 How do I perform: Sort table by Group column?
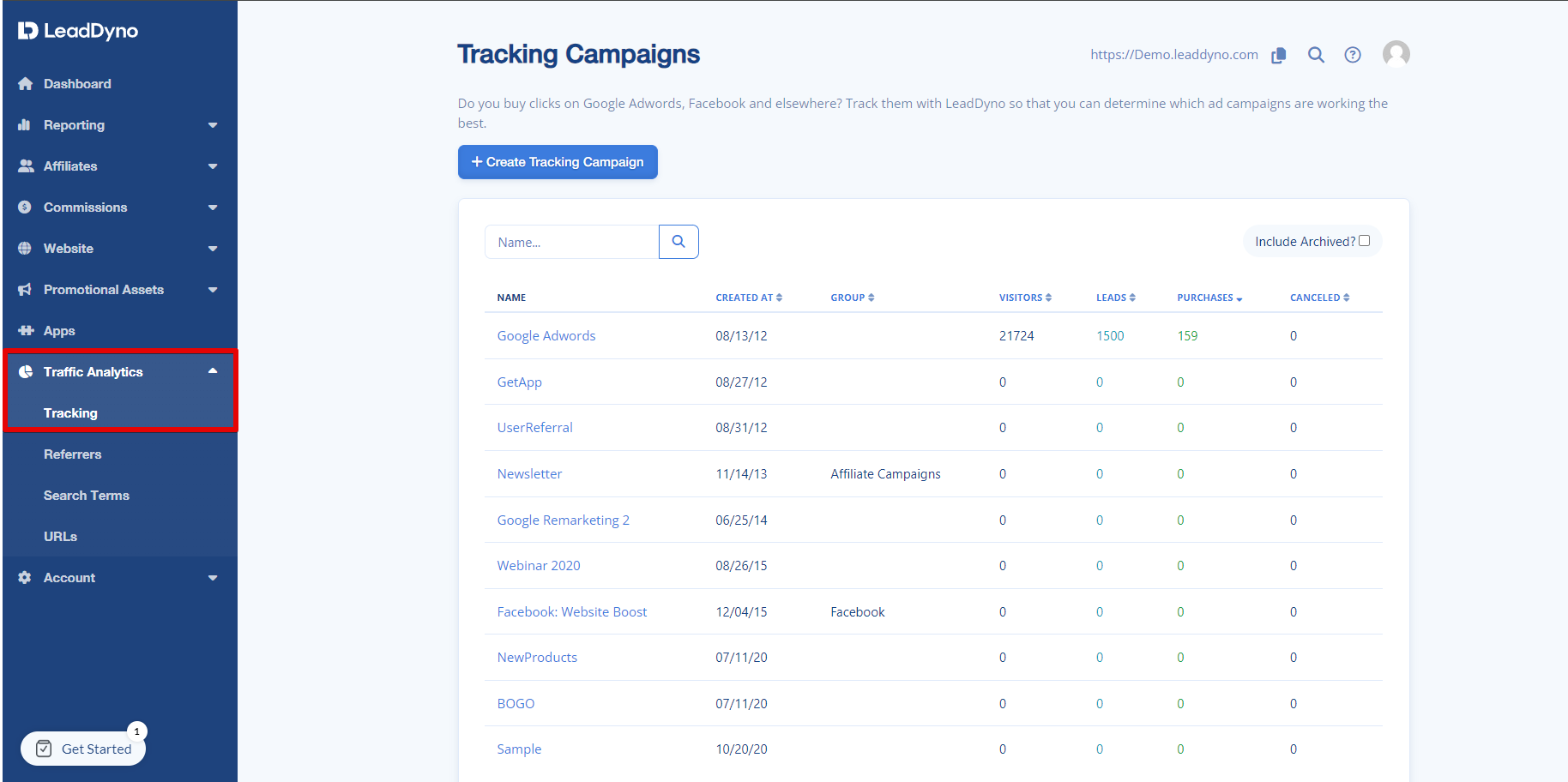click(853, 298)
